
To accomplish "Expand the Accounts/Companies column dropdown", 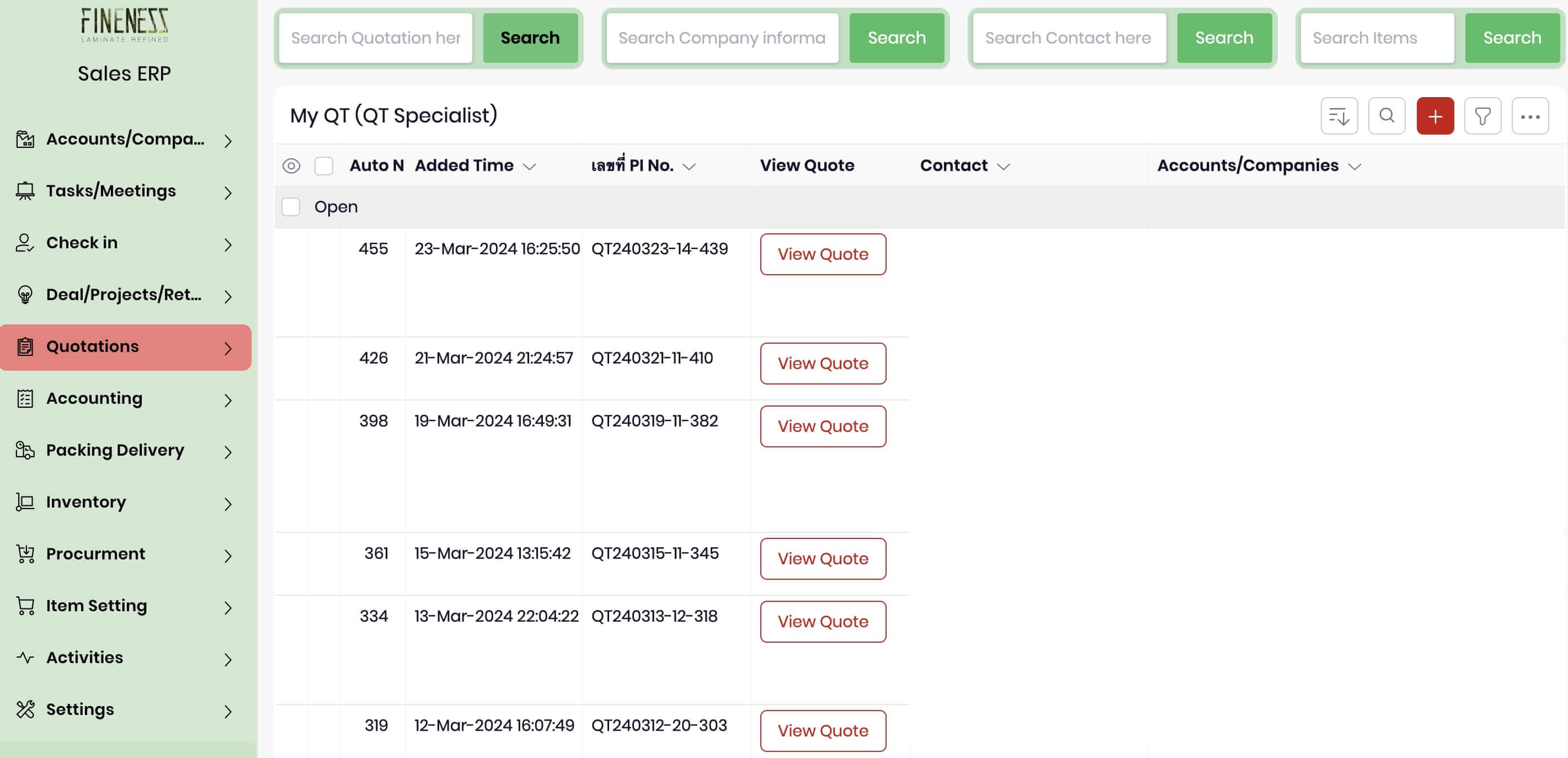I will [1354, 166].
